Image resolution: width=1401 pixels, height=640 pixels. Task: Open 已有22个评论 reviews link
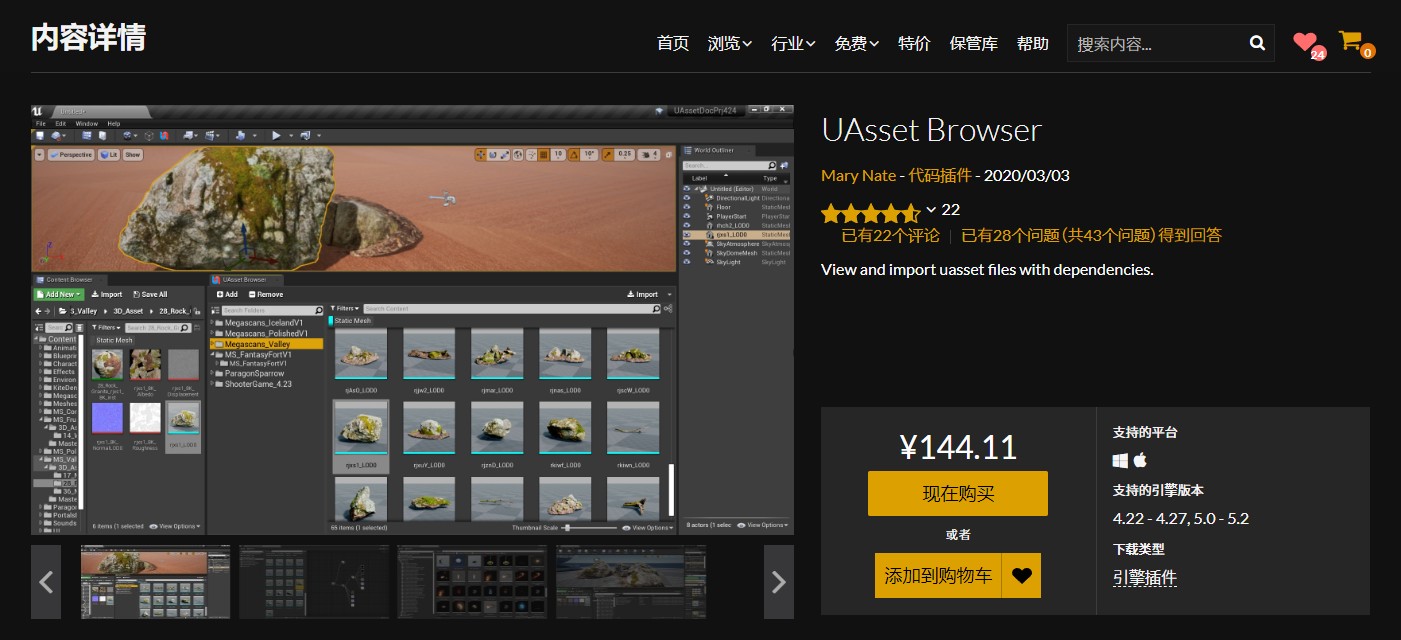coord(890,235)
